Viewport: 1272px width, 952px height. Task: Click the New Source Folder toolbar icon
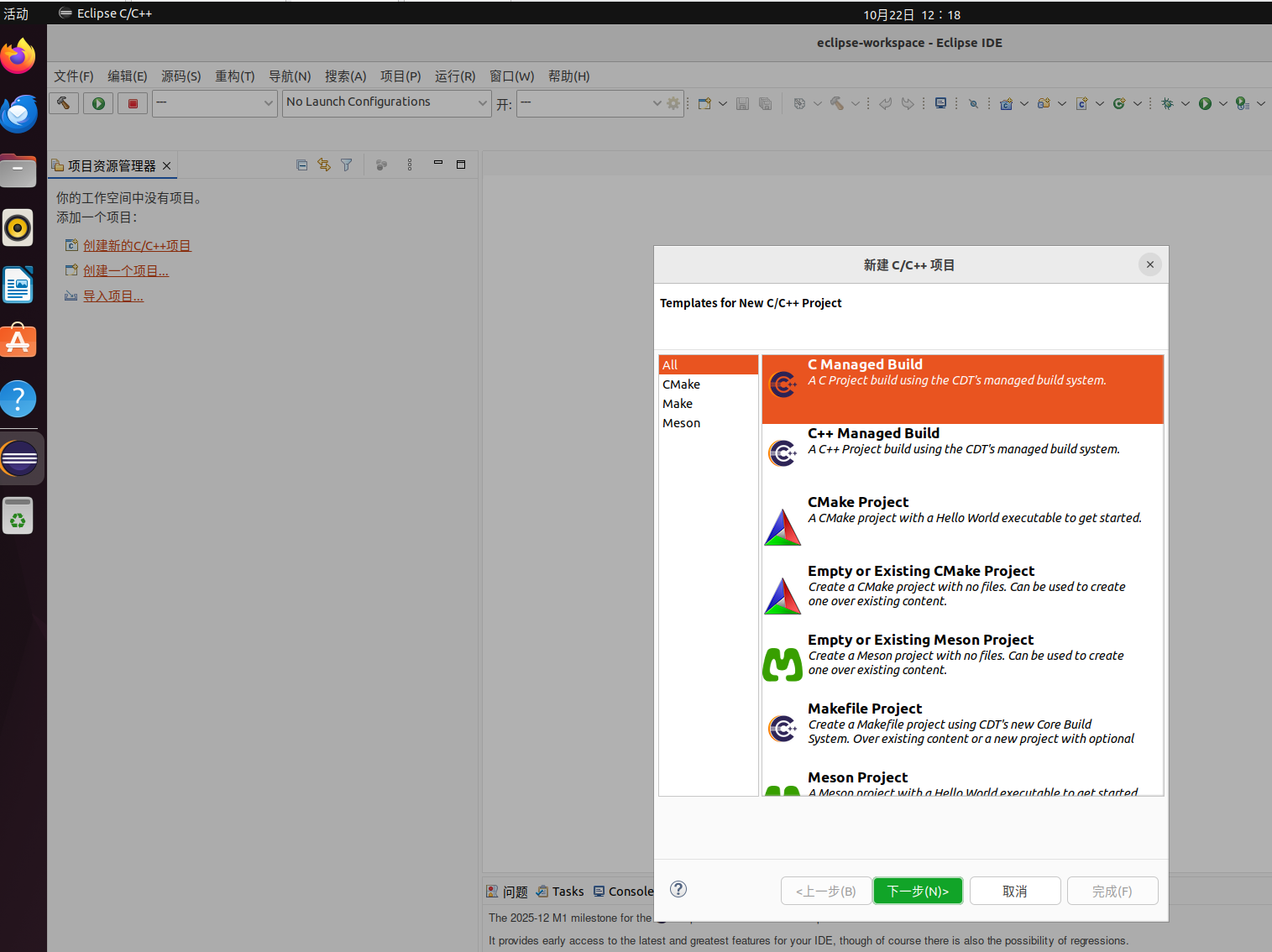(1044, 103)
